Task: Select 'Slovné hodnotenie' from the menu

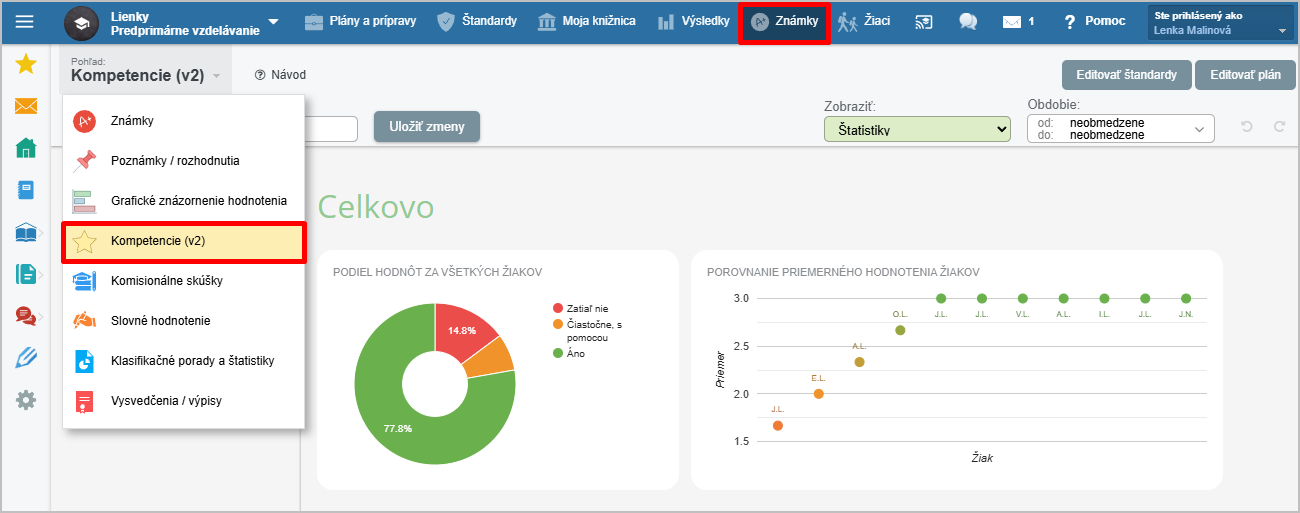Action: [160, 321]
